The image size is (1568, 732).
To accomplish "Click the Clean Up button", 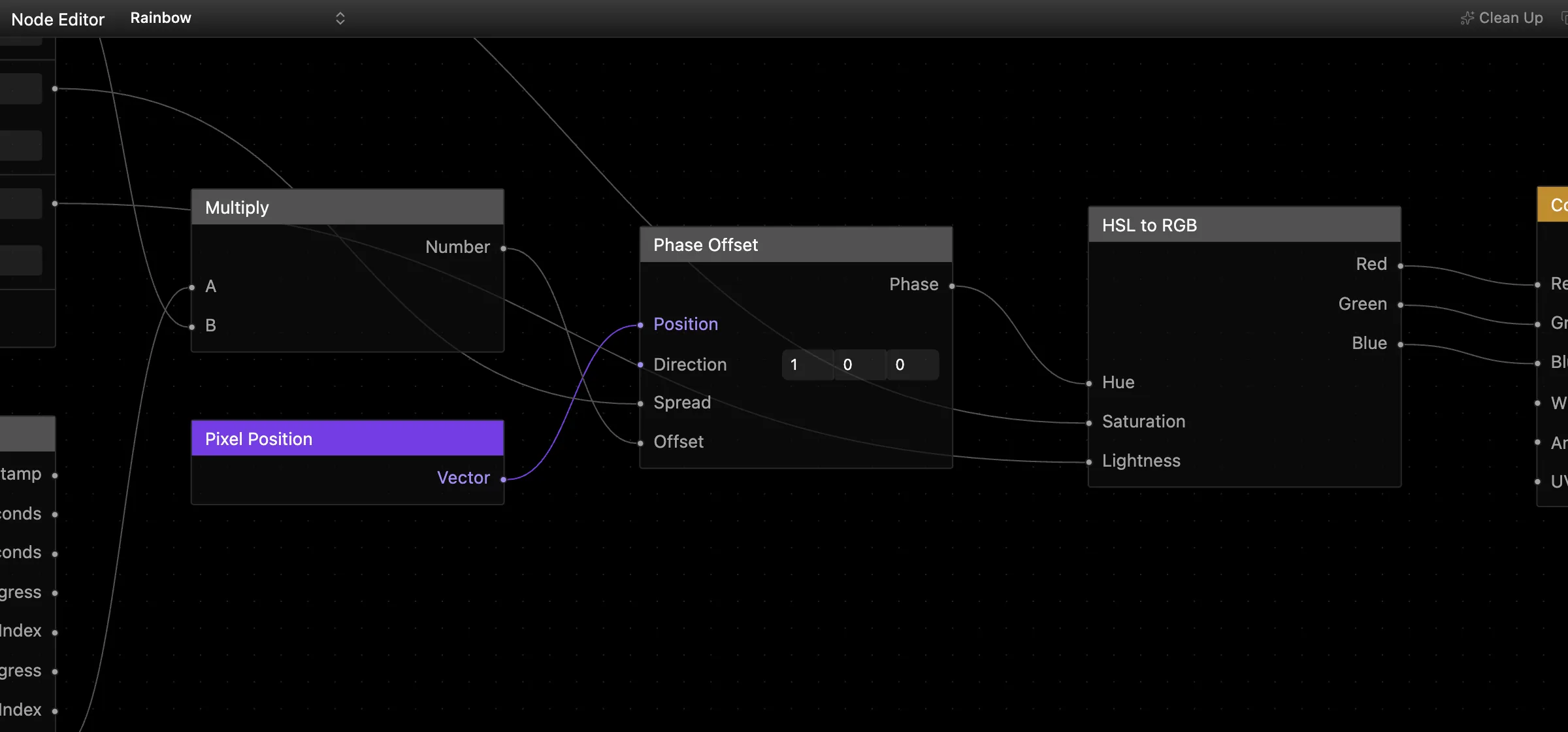I will coord(1502,18).
